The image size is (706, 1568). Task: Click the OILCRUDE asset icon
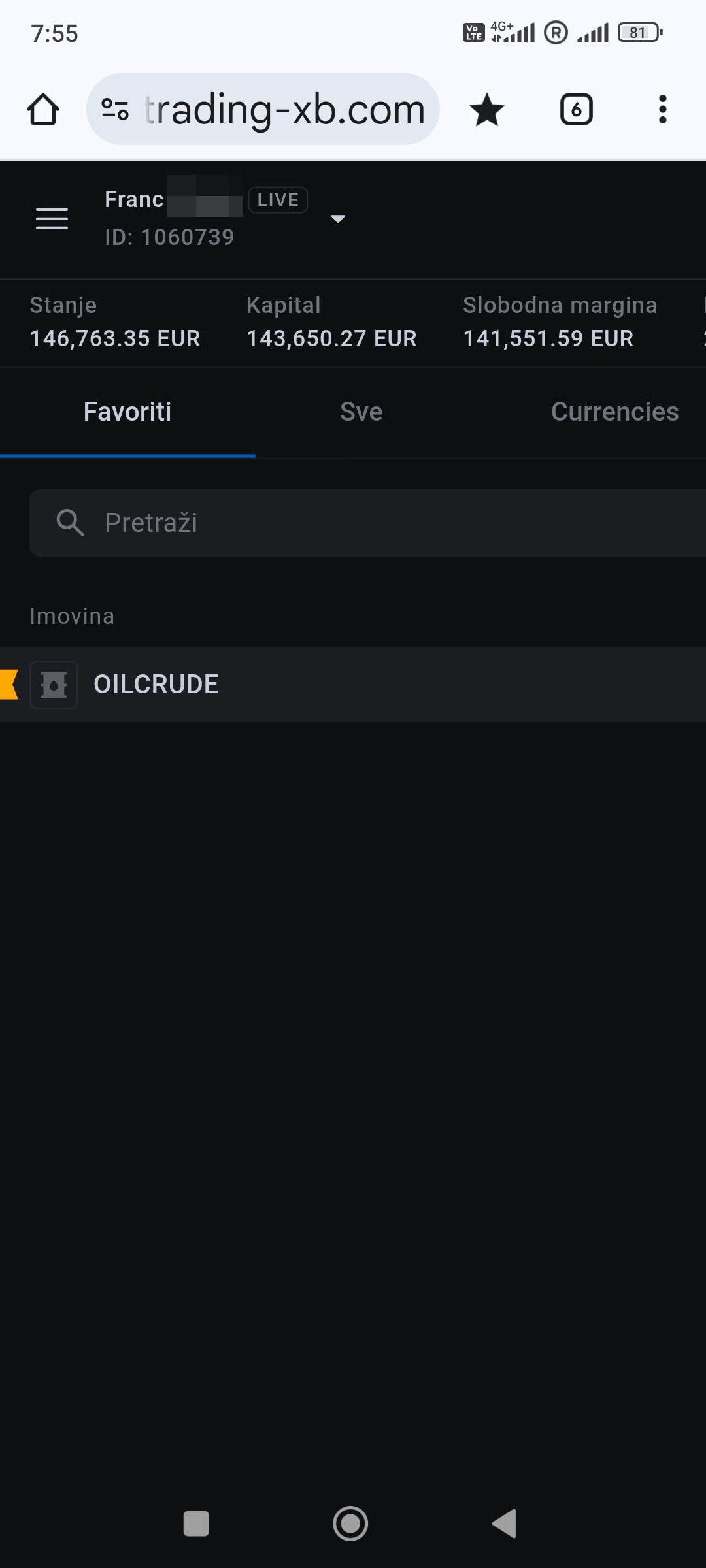54,685
